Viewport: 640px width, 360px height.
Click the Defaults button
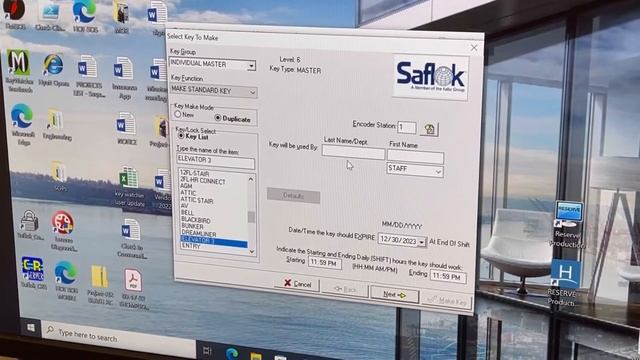pyautogui.click(x=293, y=196)
